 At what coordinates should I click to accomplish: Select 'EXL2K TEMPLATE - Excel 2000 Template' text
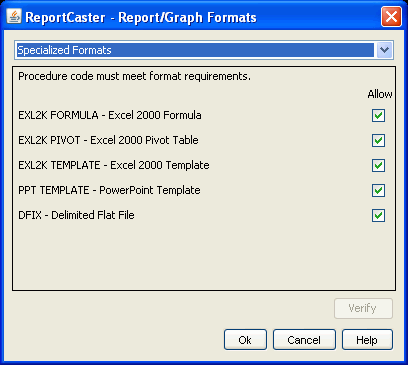114,165
